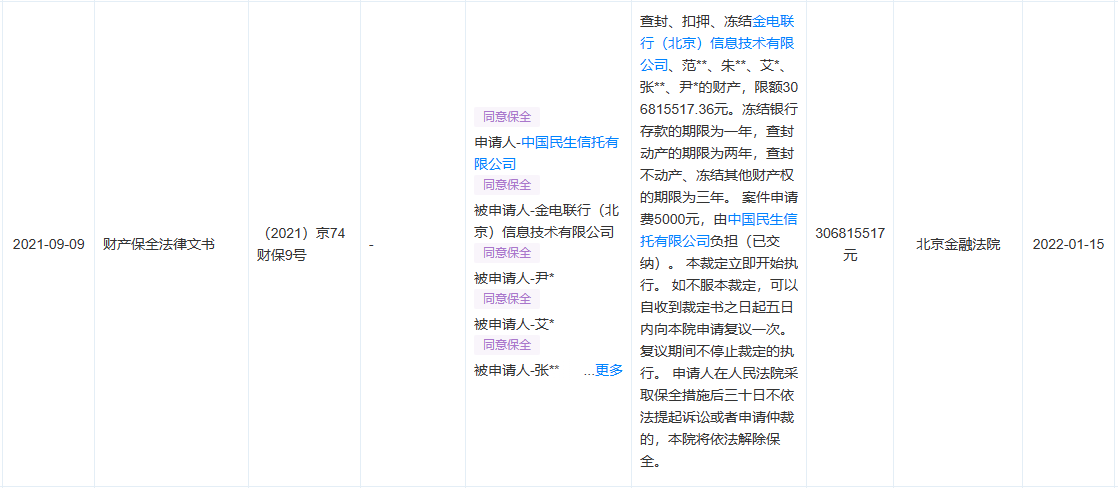The width and height of the screenshot is (1118, 488).
Task: Select document type 财产保全法律文书
Action: 160,244
